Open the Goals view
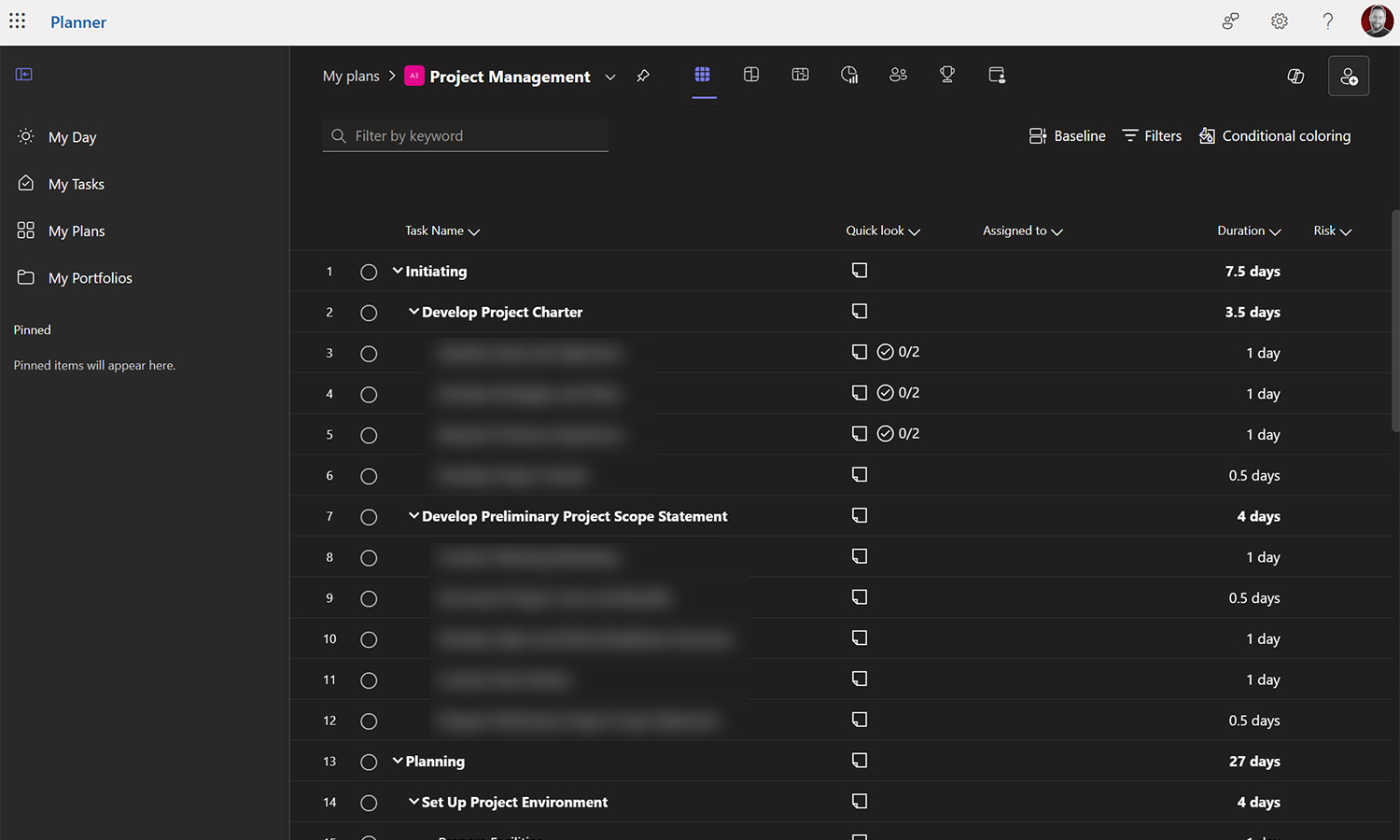The height and width of the screenshot is (840, 1400). click(947, 75)
